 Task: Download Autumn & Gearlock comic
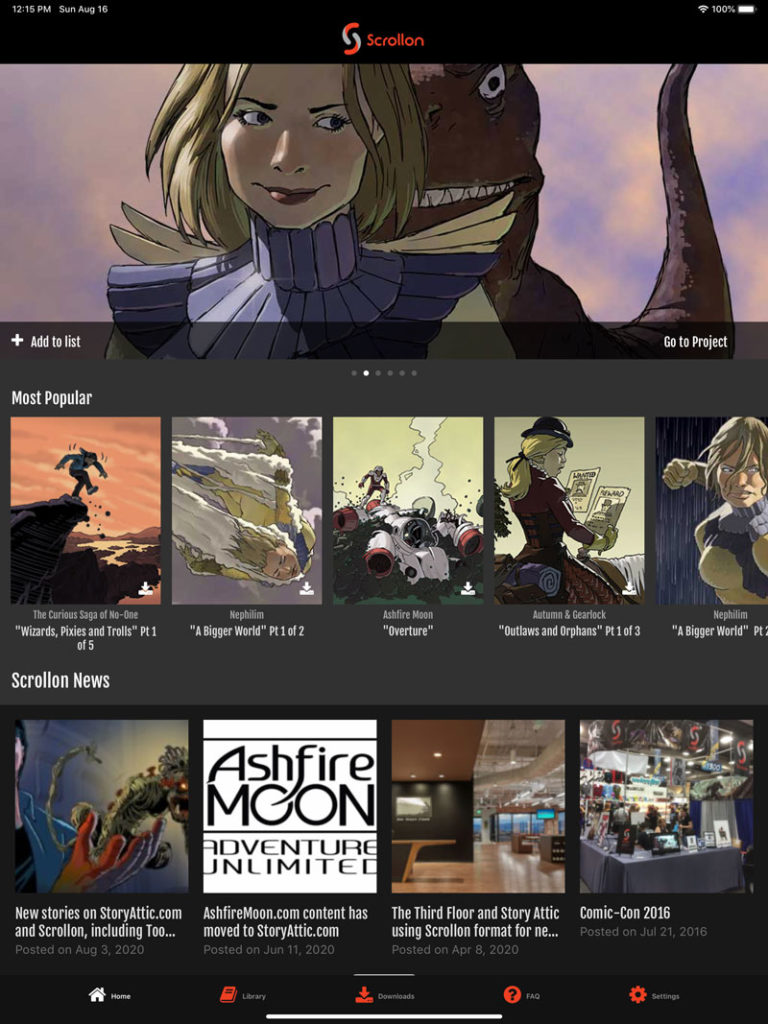point(629,589)
